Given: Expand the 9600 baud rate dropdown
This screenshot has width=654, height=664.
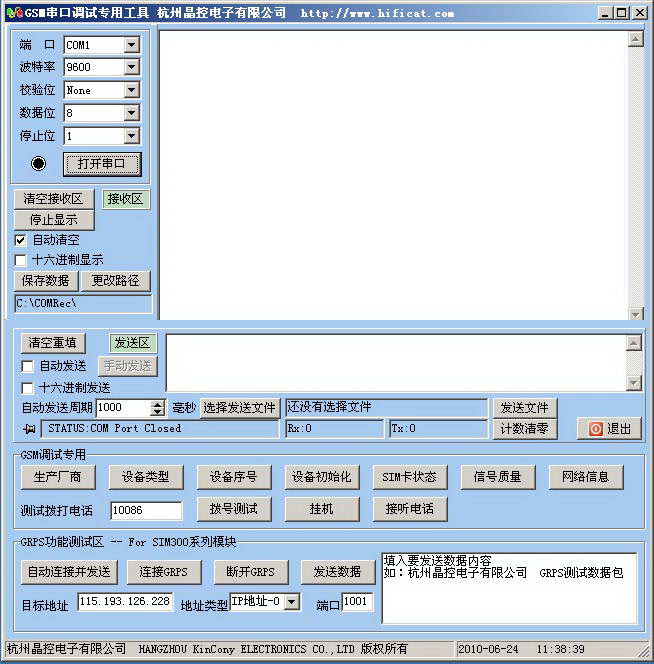Looking at the screenshot, I should point(131,68).
